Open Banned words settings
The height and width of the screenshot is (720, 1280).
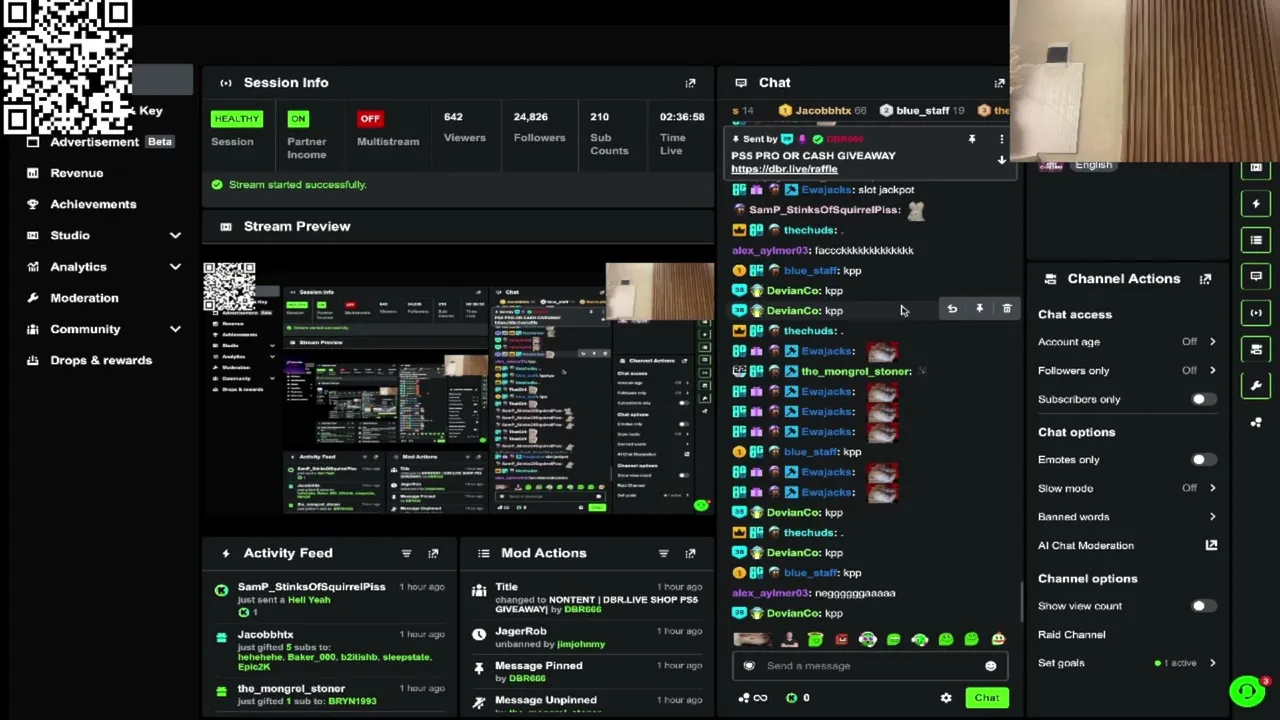(x=1127, y=517)
